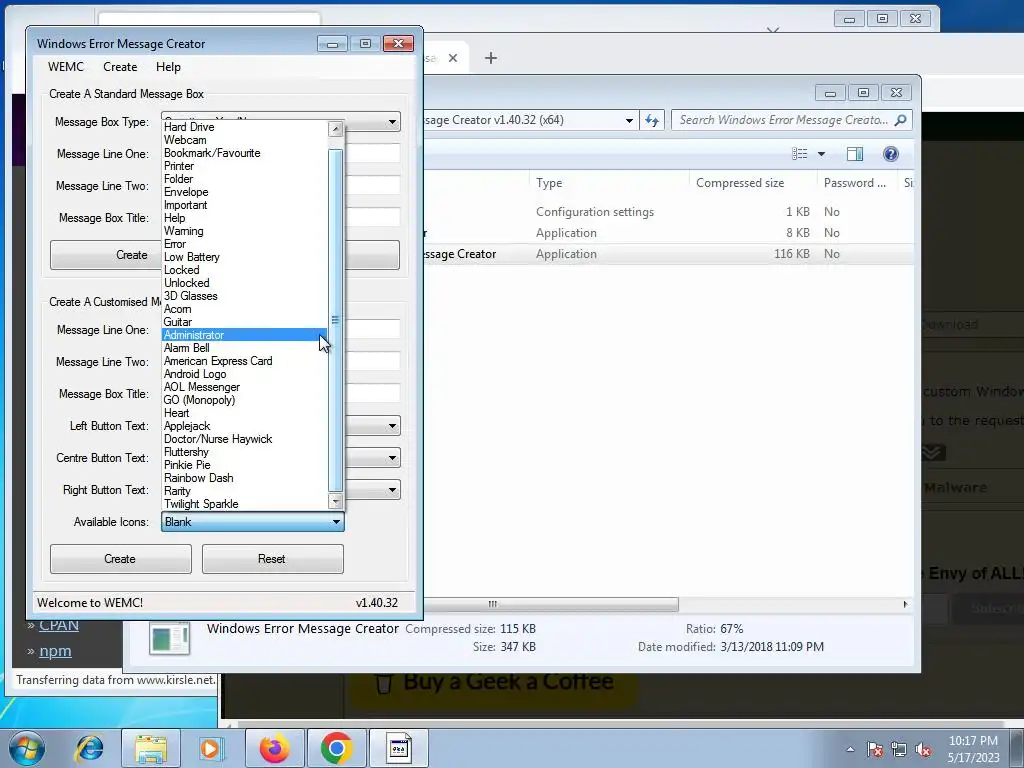
Task: Open a new browser tab
Action: pos(491,58)
